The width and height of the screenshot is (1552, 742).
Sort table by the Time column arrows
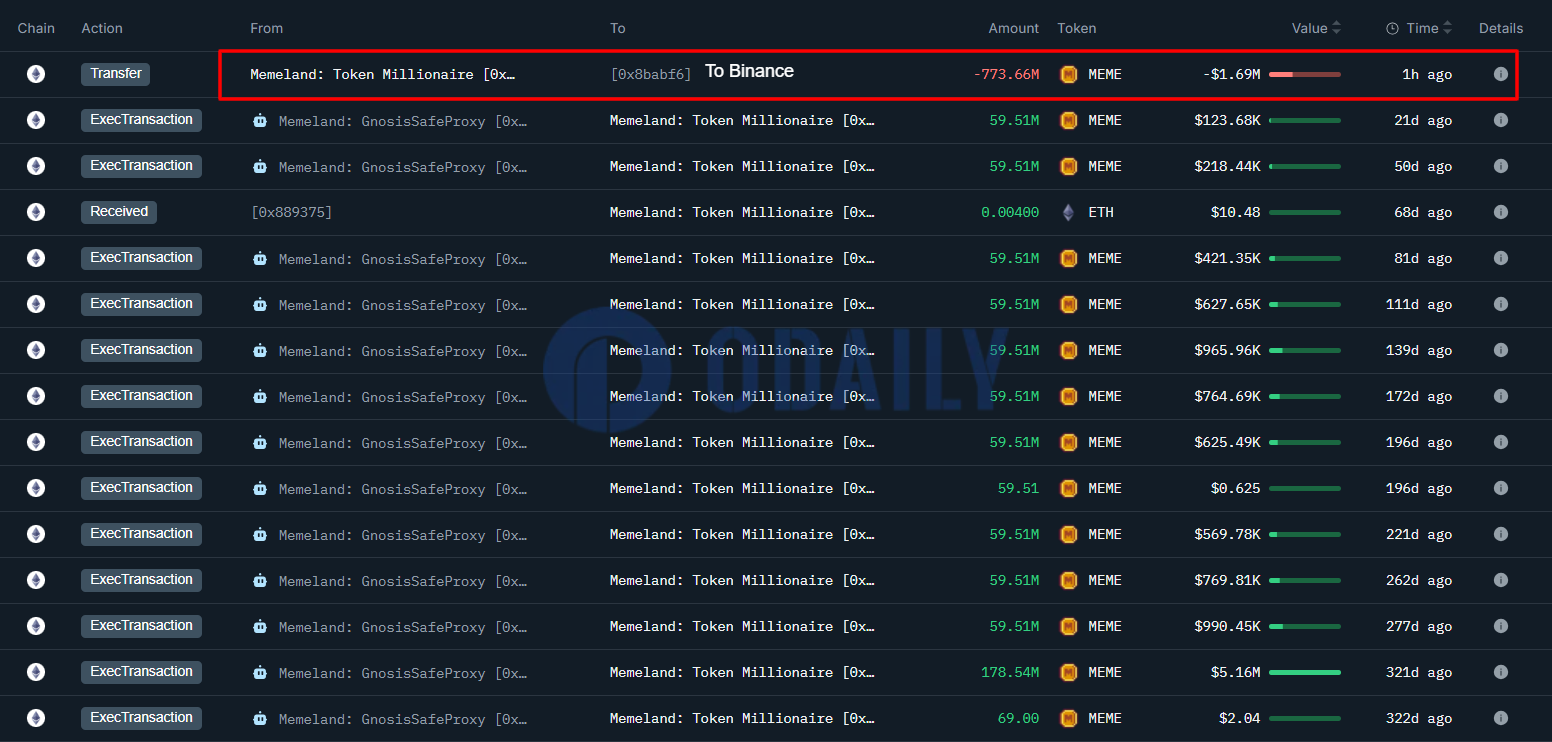[1447, 28]
